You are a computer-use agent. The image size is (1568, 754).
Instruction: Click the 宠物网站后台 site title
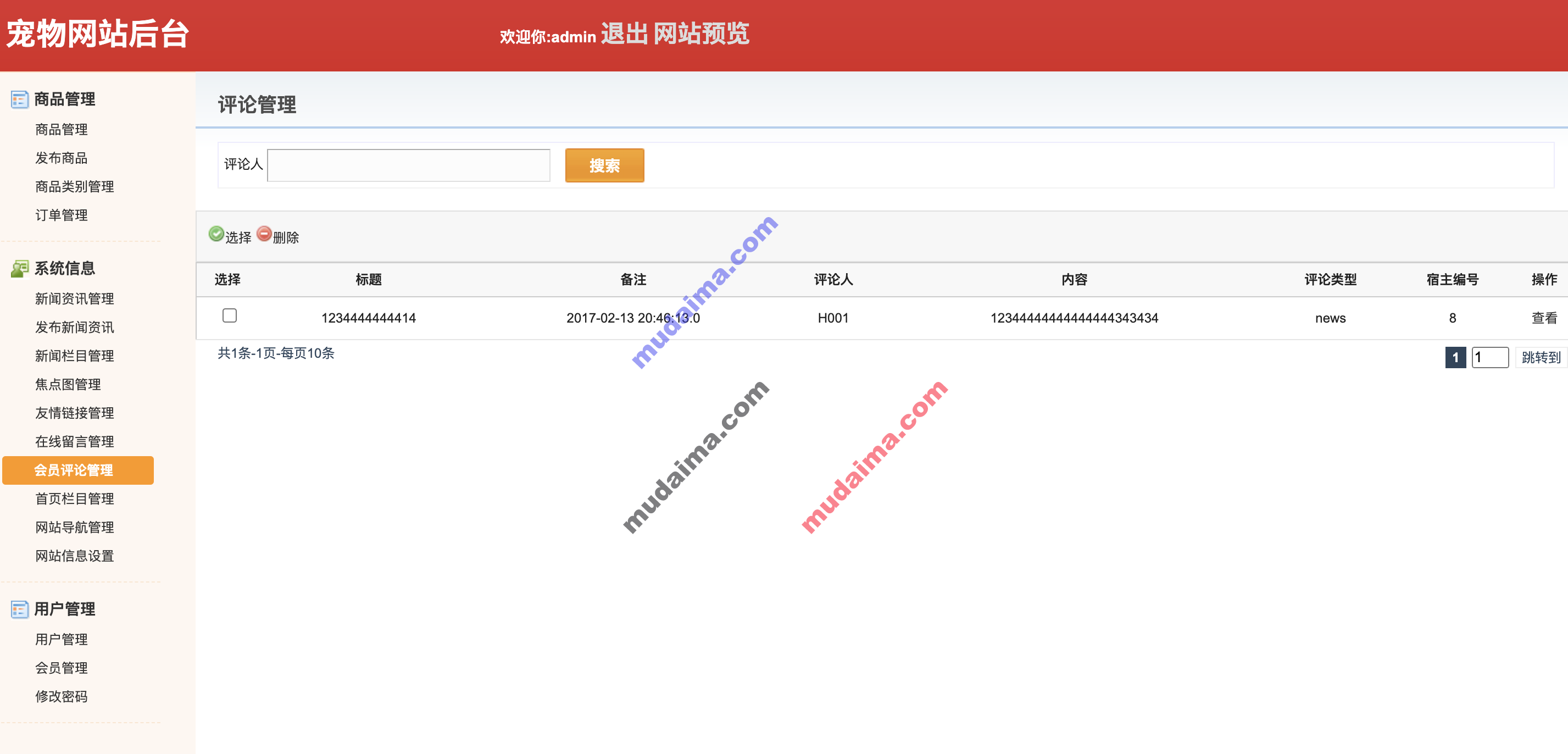coord(98,34)
